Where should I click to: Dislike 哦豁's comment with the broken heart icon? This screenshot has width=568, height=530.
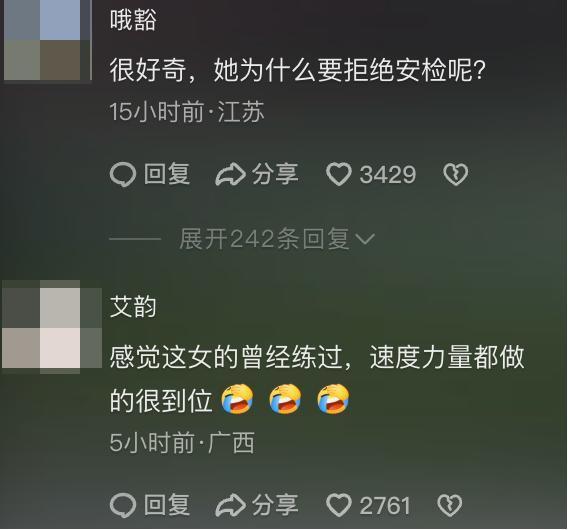pos(455,174)
